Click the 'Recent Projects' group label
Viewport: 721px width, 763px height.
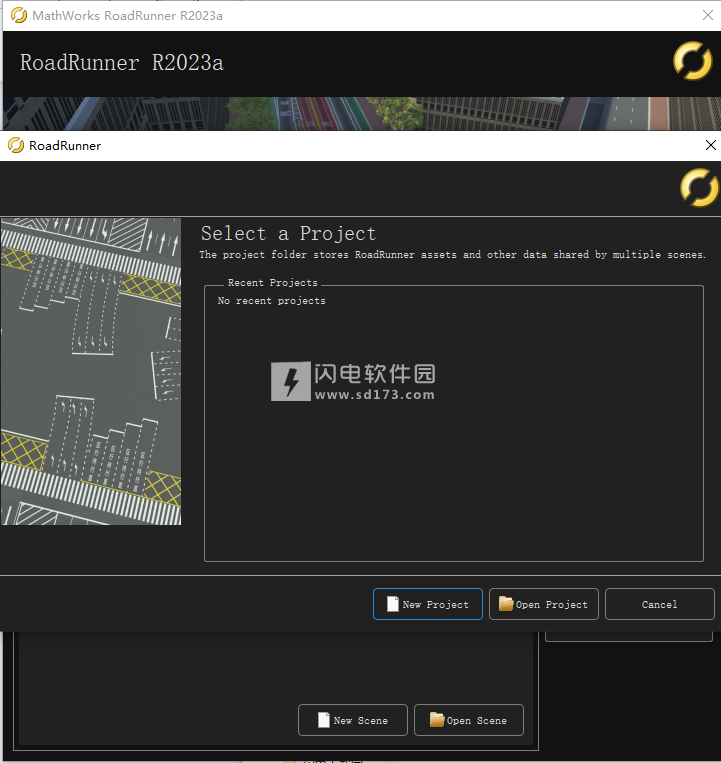[272, 283]
